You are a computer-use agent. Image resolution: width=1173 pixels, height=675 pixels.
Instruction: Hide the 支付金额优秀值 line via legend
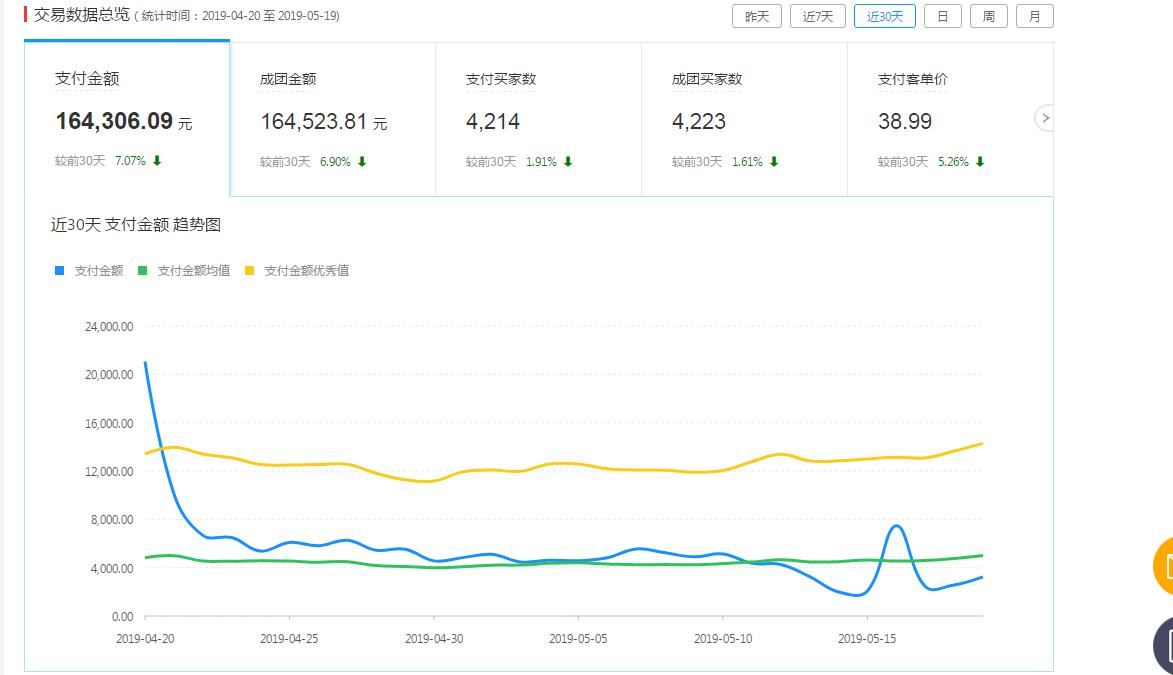click(308, 270)
